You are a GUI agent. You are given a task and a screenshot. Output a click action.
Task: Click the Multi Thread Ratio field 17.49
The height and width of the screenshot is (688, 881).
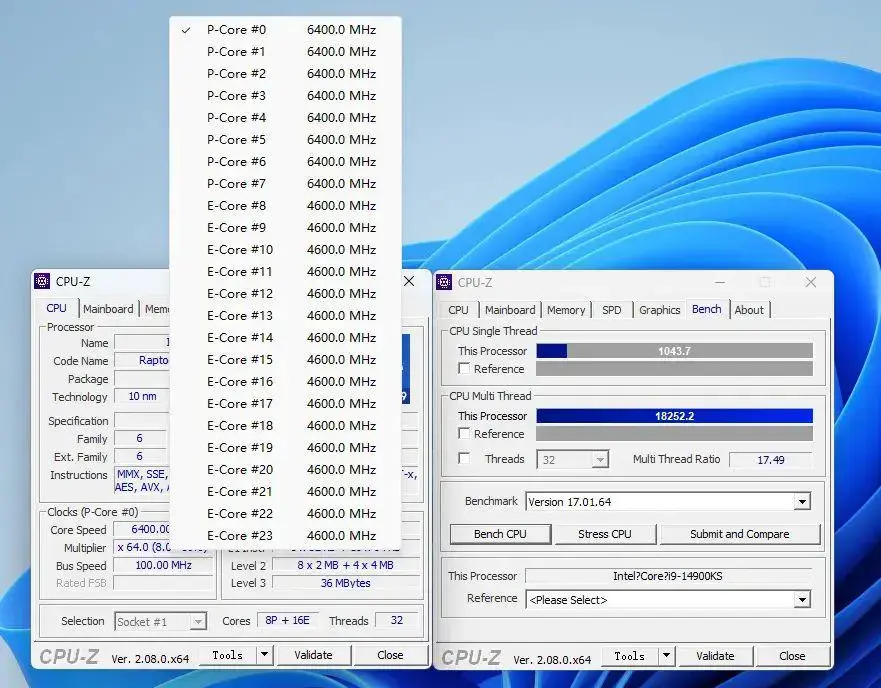pos(770,460)
